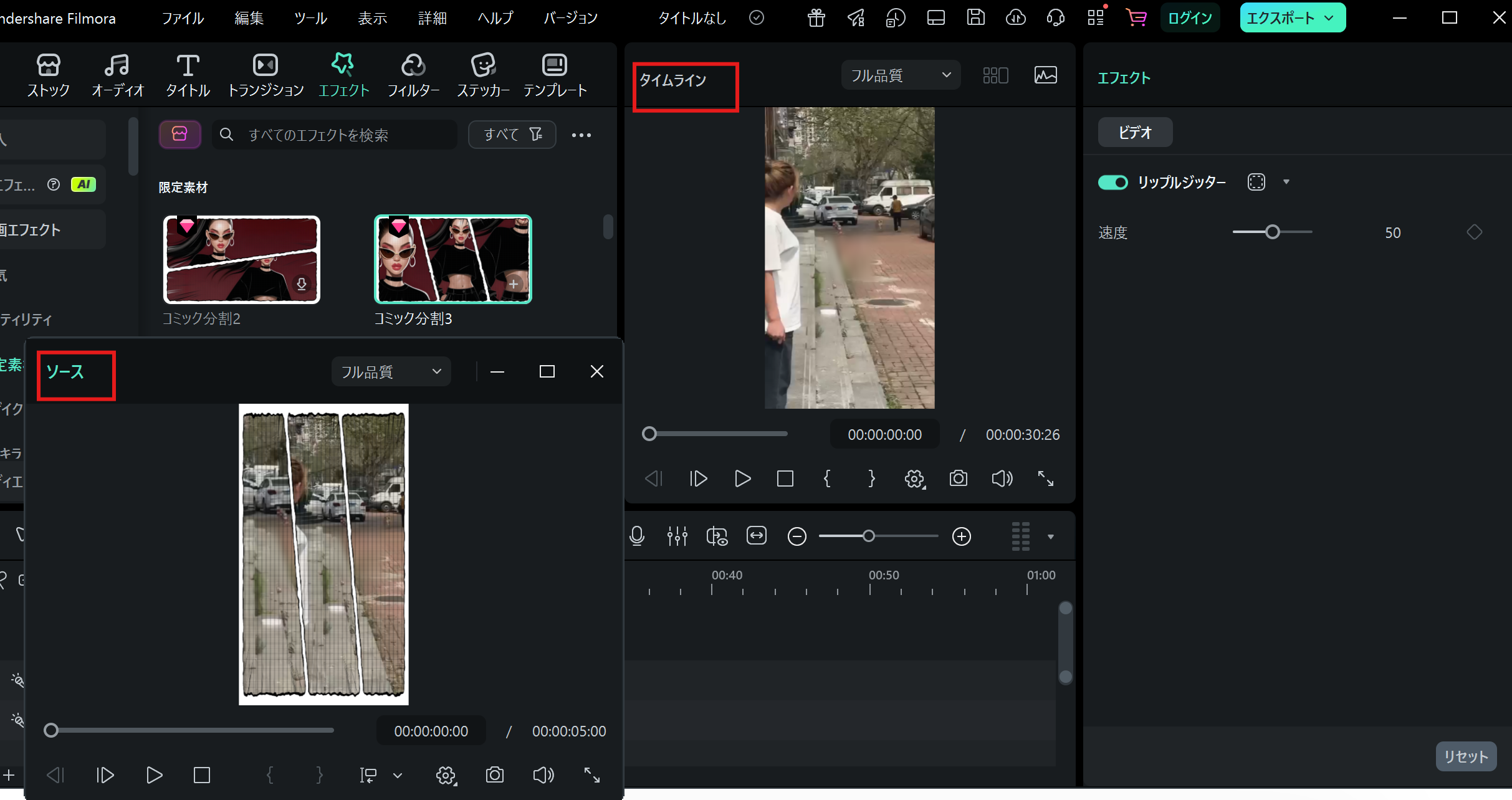Zoom in the timeline with plus button
The image size is (1512, 800).
(x=962, y=536)
